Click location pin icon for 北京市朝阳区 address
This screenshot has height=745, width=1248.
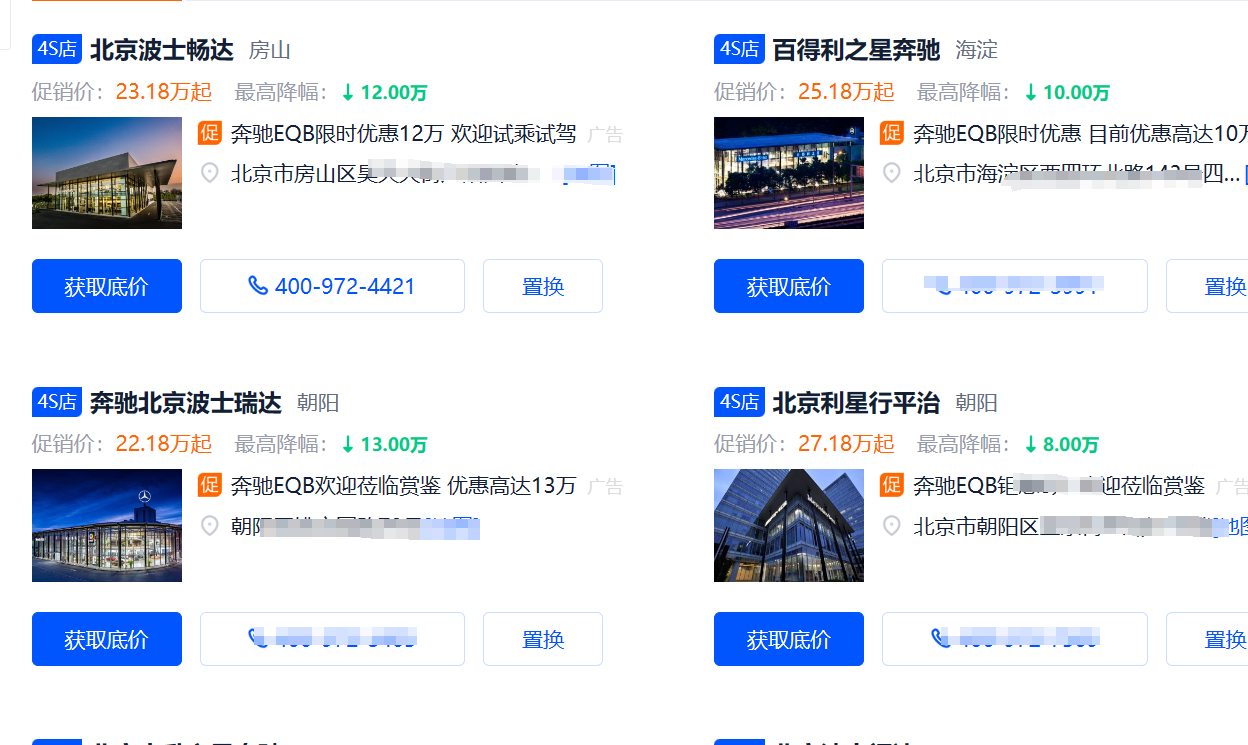[891, 526]
